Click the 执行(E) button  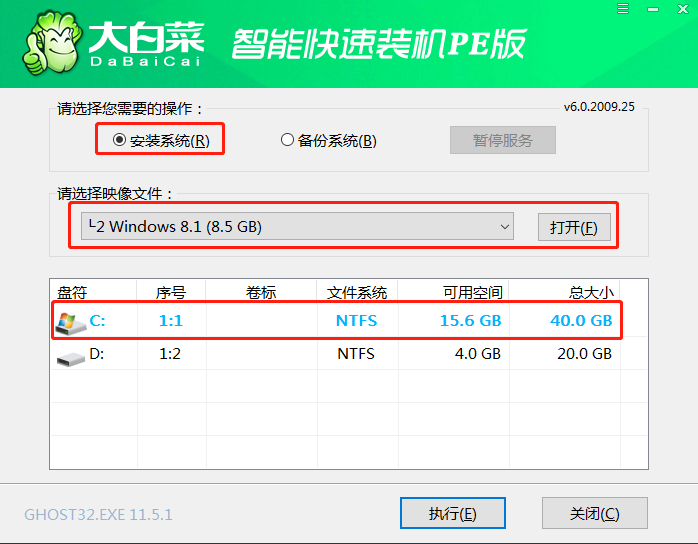pos(452,513)
